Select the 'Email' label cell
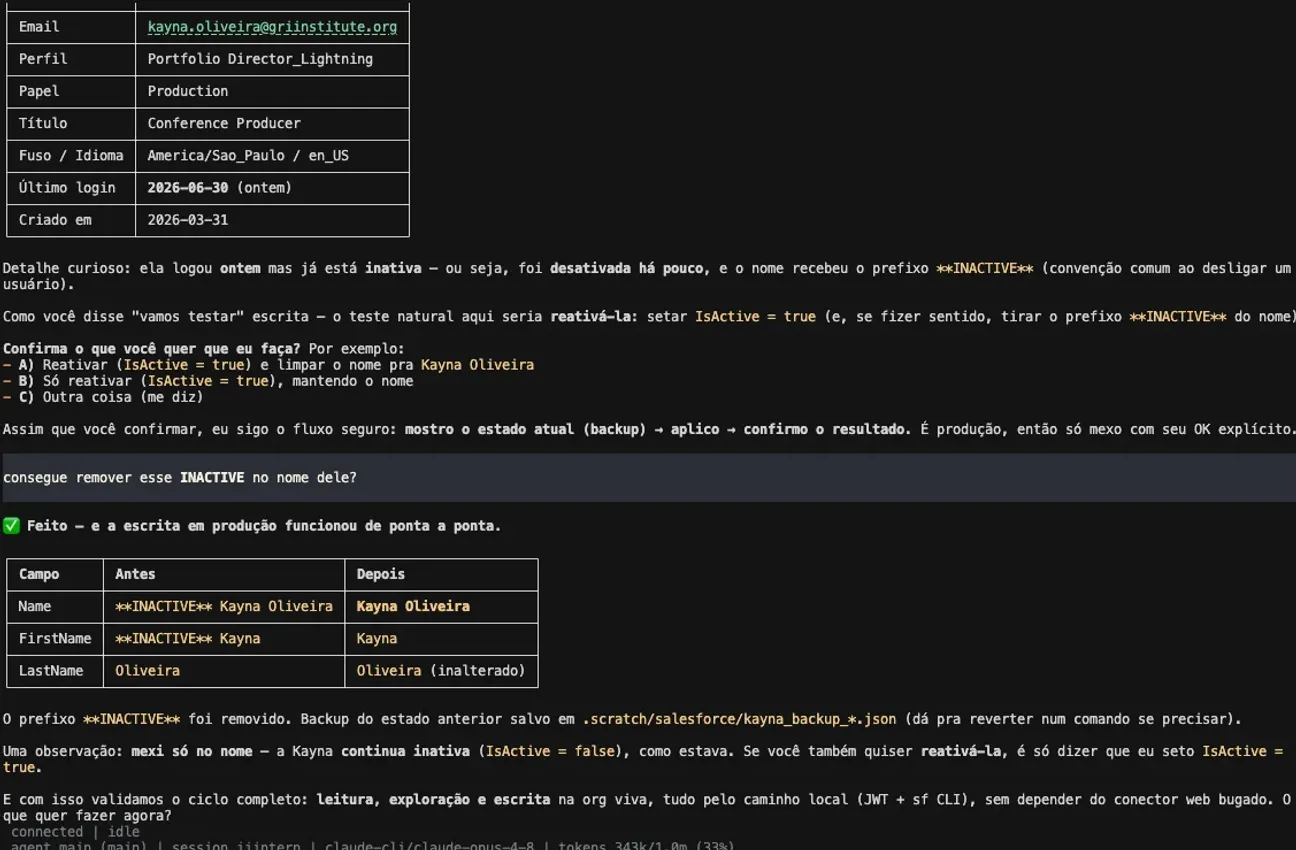 click(71, 27)
